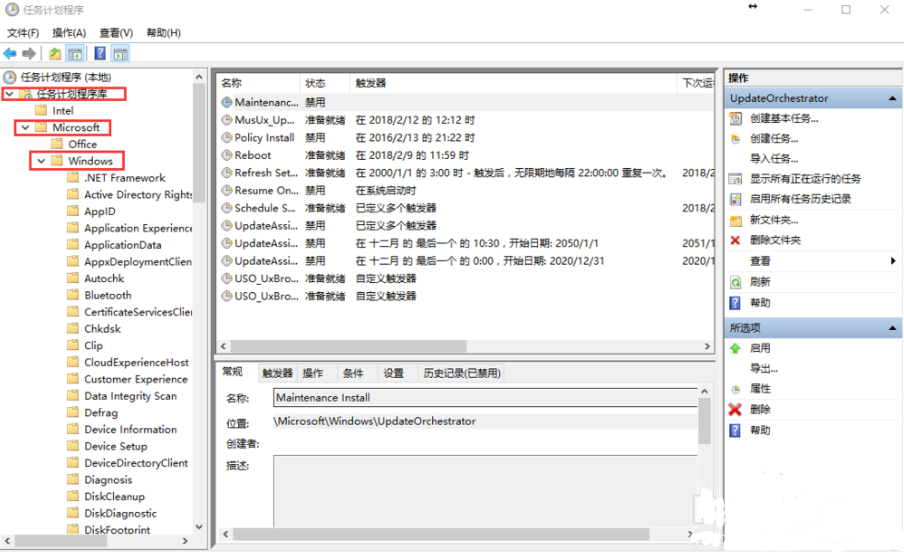Sort tasks by the 触发器 column header
This screenshot has width=904, height=552.
(x=513, y=84)
